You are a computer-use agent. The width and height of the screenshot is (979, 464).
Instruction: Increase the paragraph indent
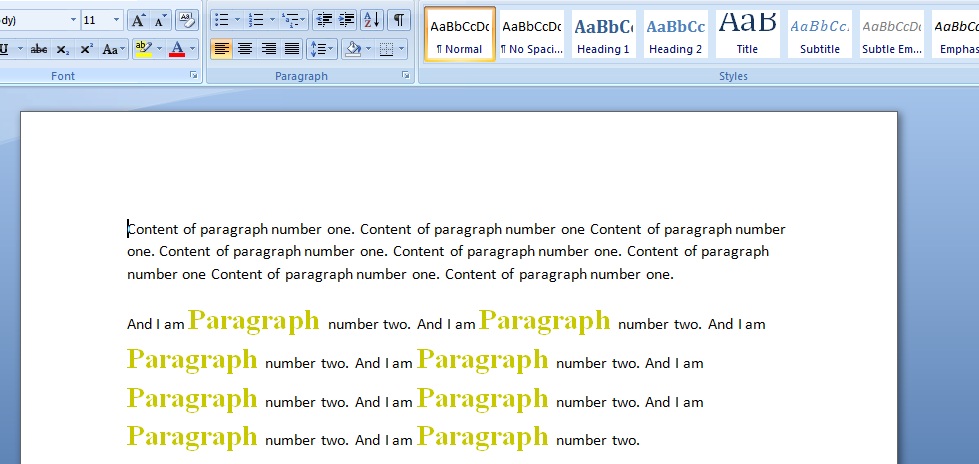346,21
